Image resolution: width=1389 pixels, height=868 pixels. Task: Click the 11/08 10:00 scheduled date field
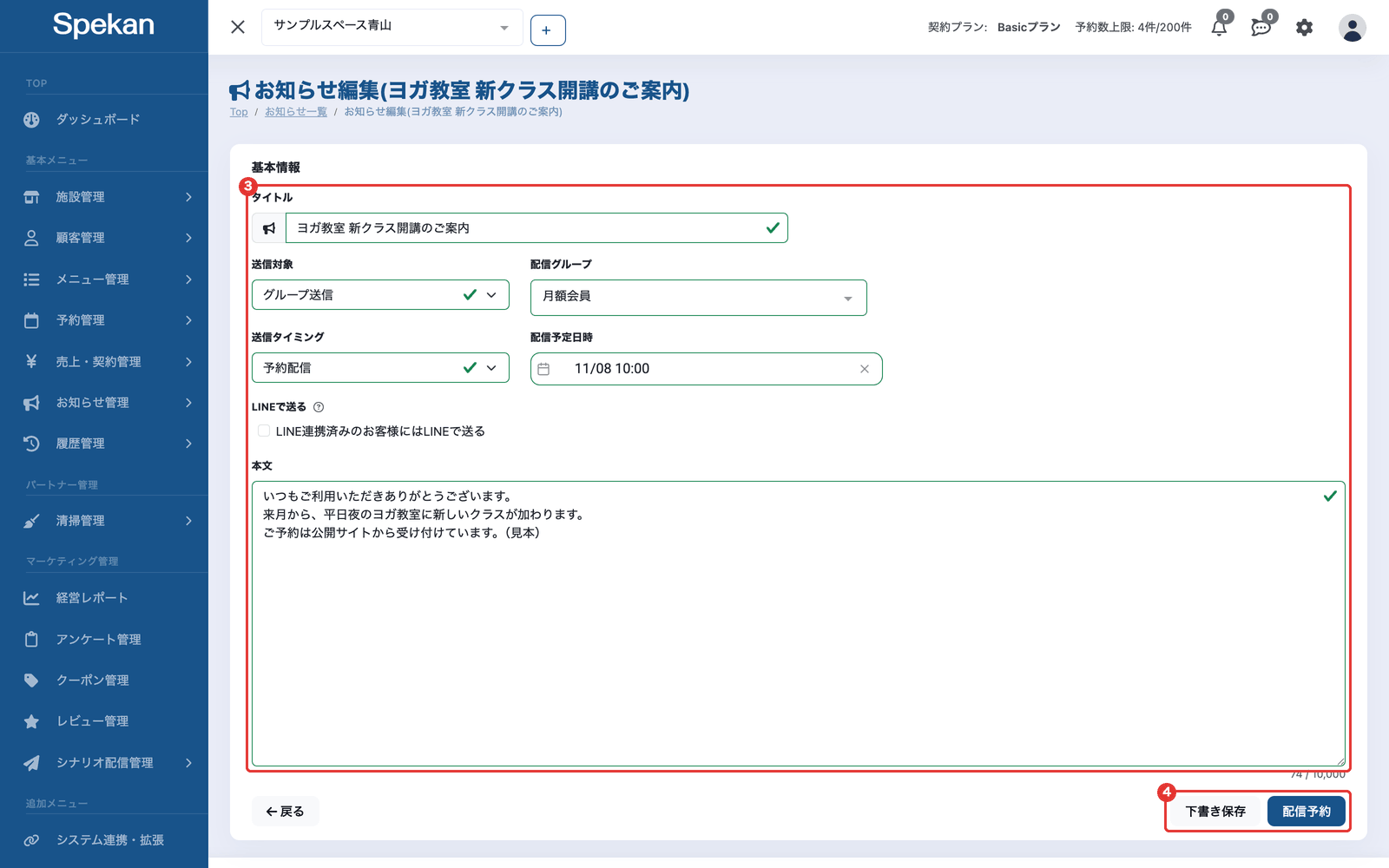click(706, 369)
